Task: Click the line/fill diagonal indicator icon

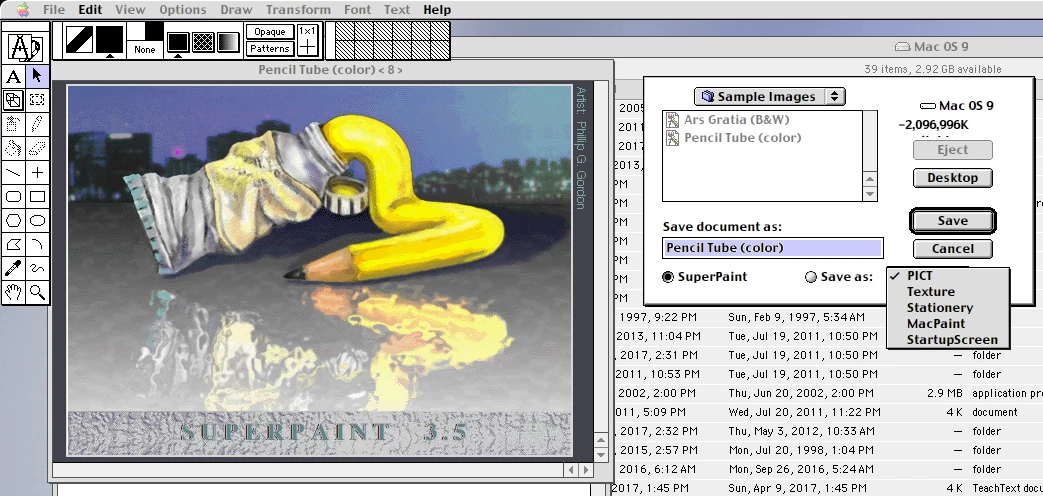Action: (79, 40)
